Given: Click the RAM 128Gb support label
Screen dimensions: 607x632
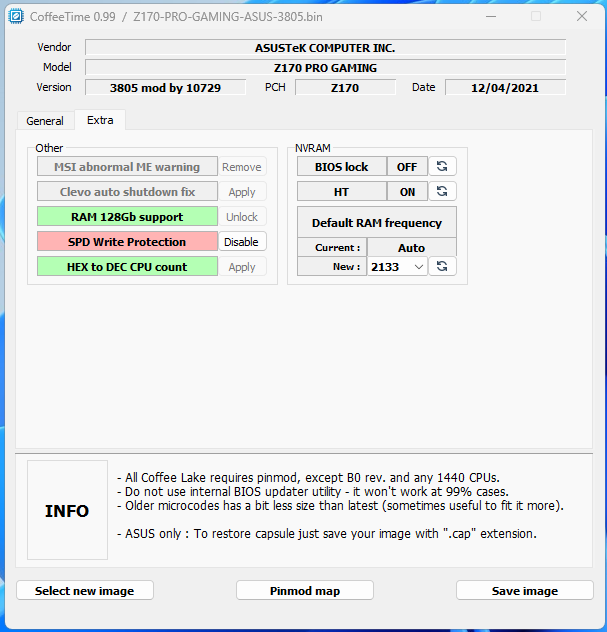Looking at the screenshot, I should point(127,217).
